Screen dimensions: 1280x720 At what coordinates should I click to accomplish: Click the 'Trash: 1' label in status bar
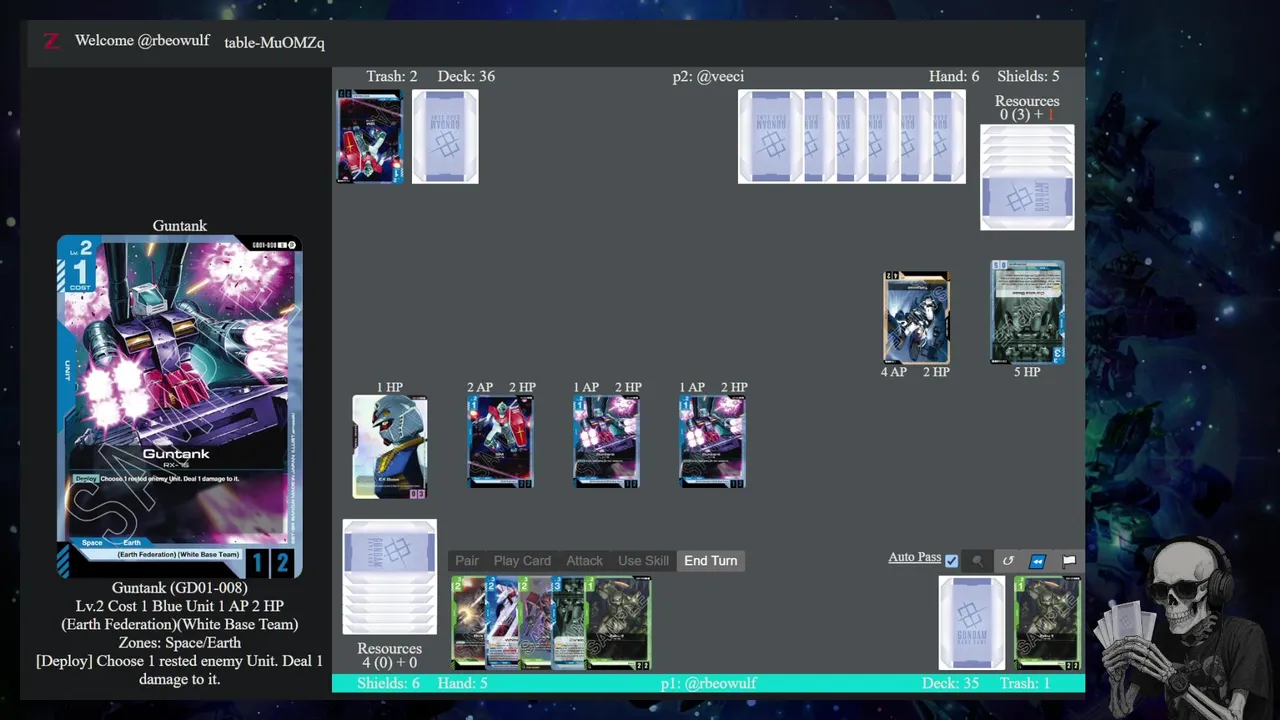(1025, 683)
